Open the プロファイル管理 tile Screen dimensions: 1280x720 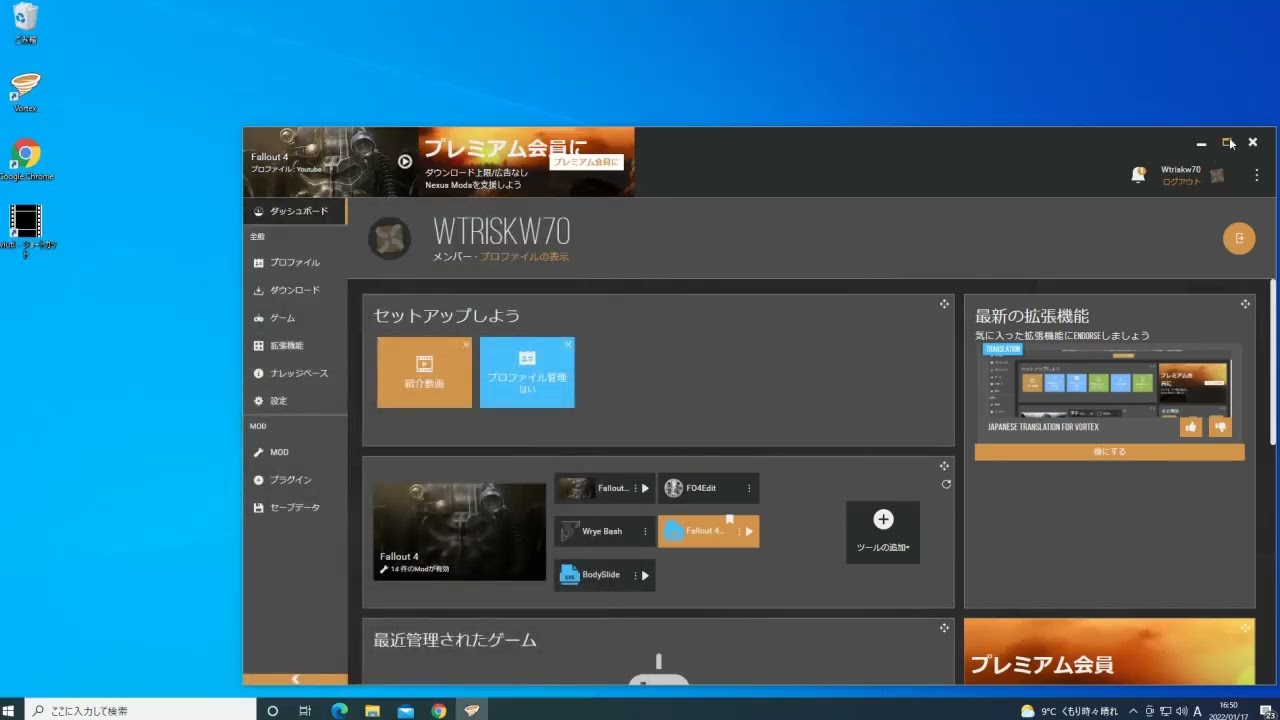point(527,372)
